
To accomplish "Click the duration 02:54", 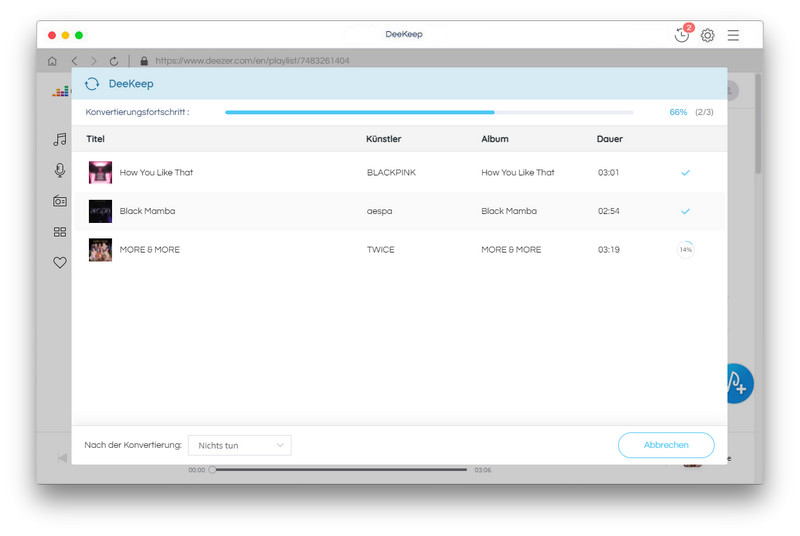I will (608, 211).
